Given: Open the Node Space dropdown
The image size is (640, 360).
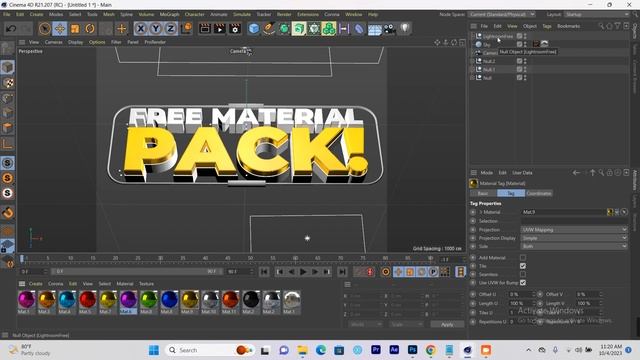Looking at the screenshot, I should 502,14.
